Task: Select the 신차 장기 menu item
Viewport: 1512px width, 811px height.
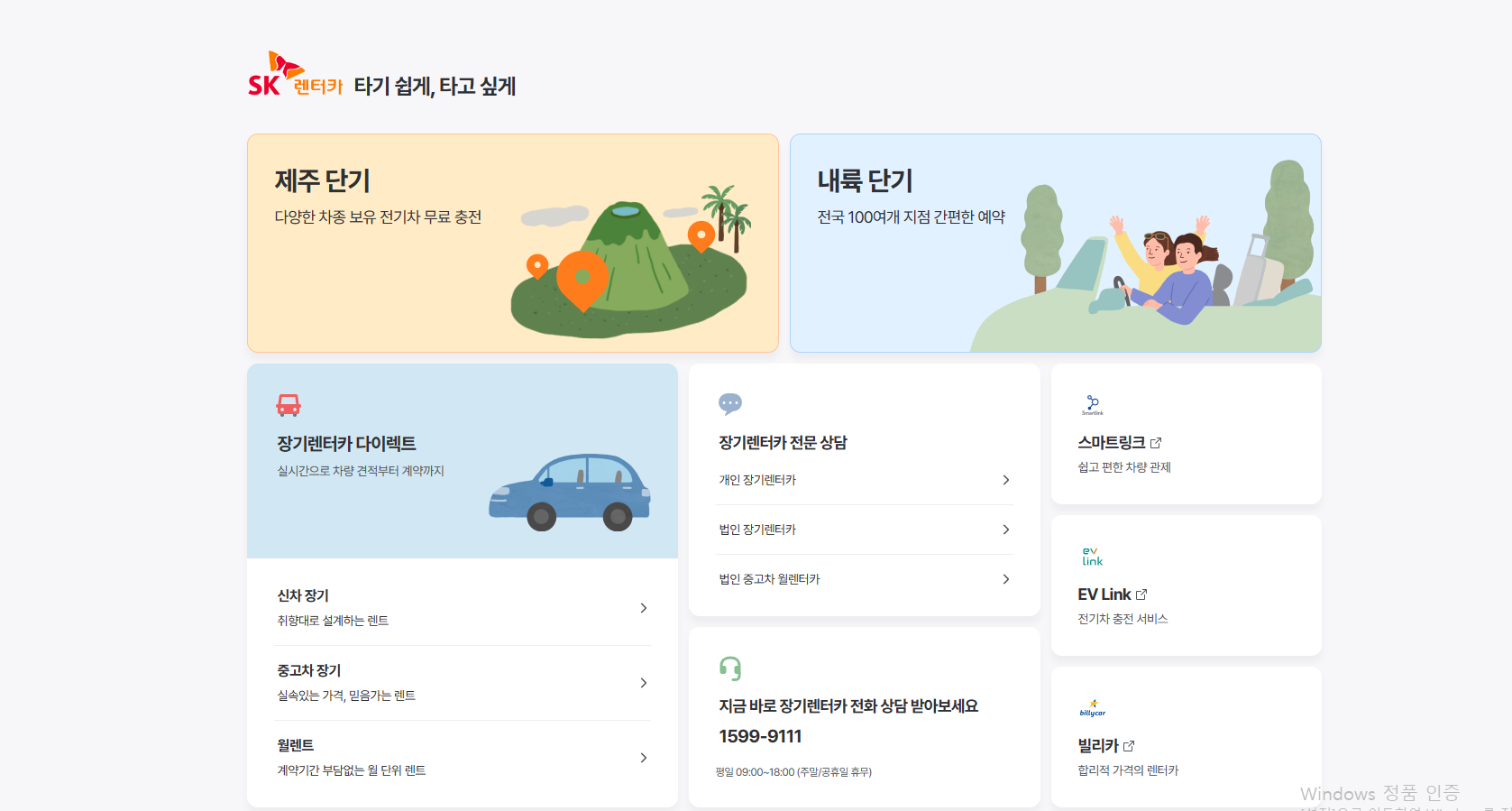Action: pos(463,608)
